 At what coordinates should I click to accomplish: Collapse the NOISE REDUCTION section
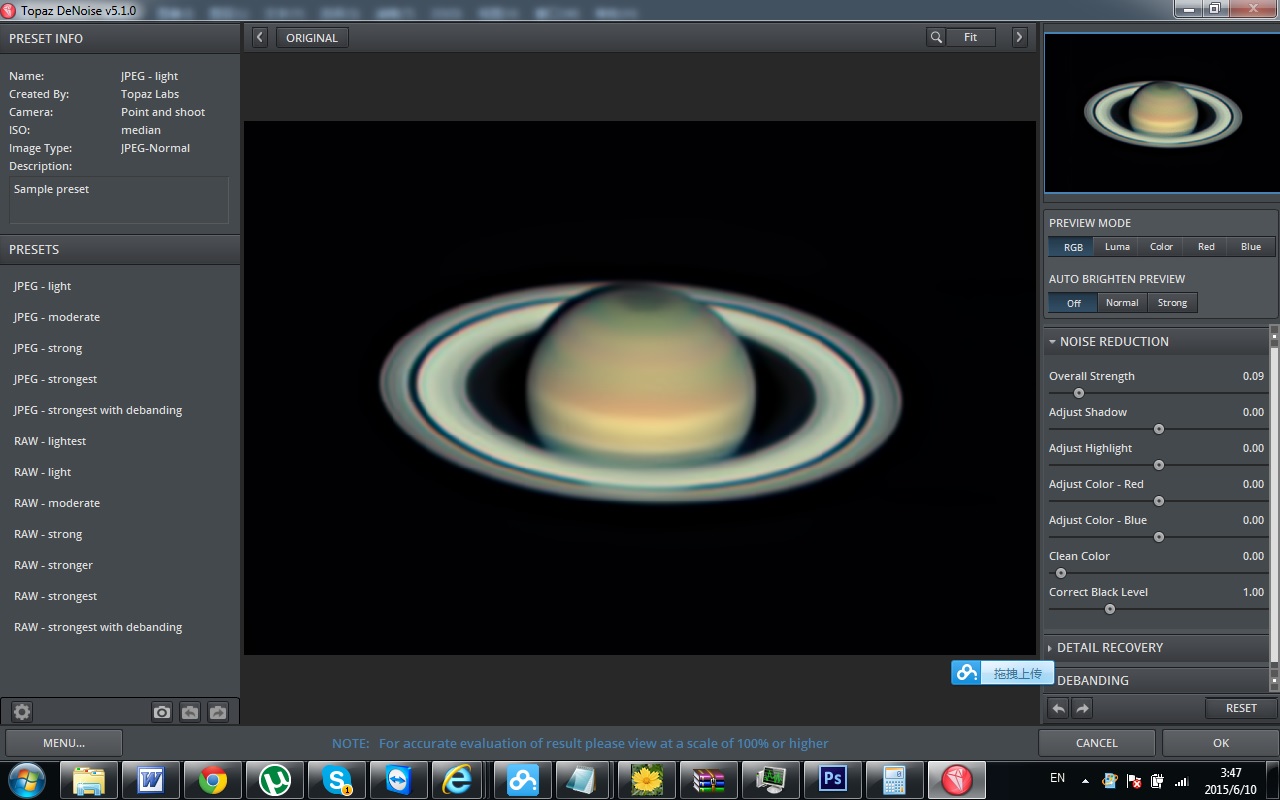pos(1157,342)
